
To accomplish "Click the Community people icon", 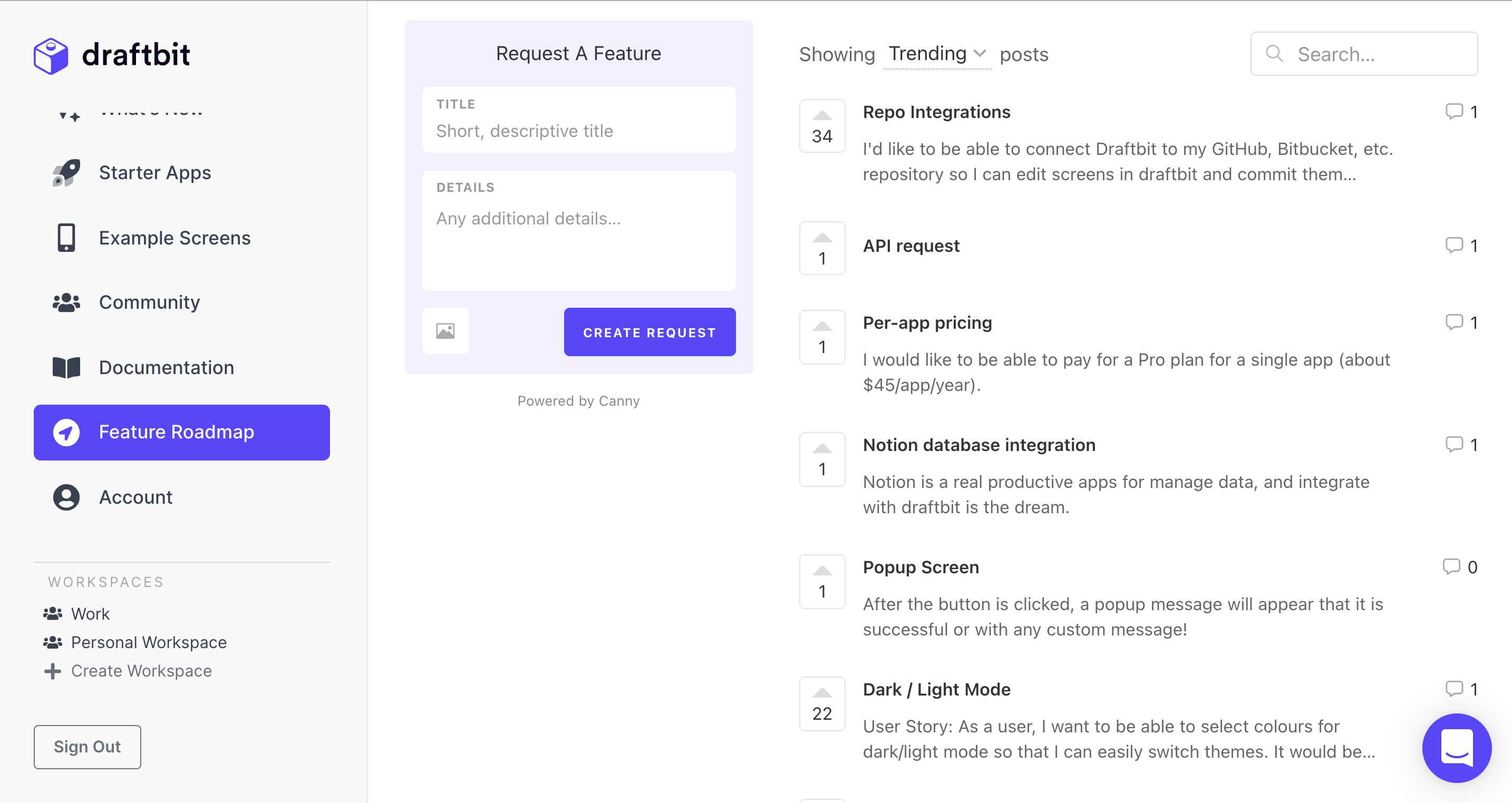I will coord(66,302).
